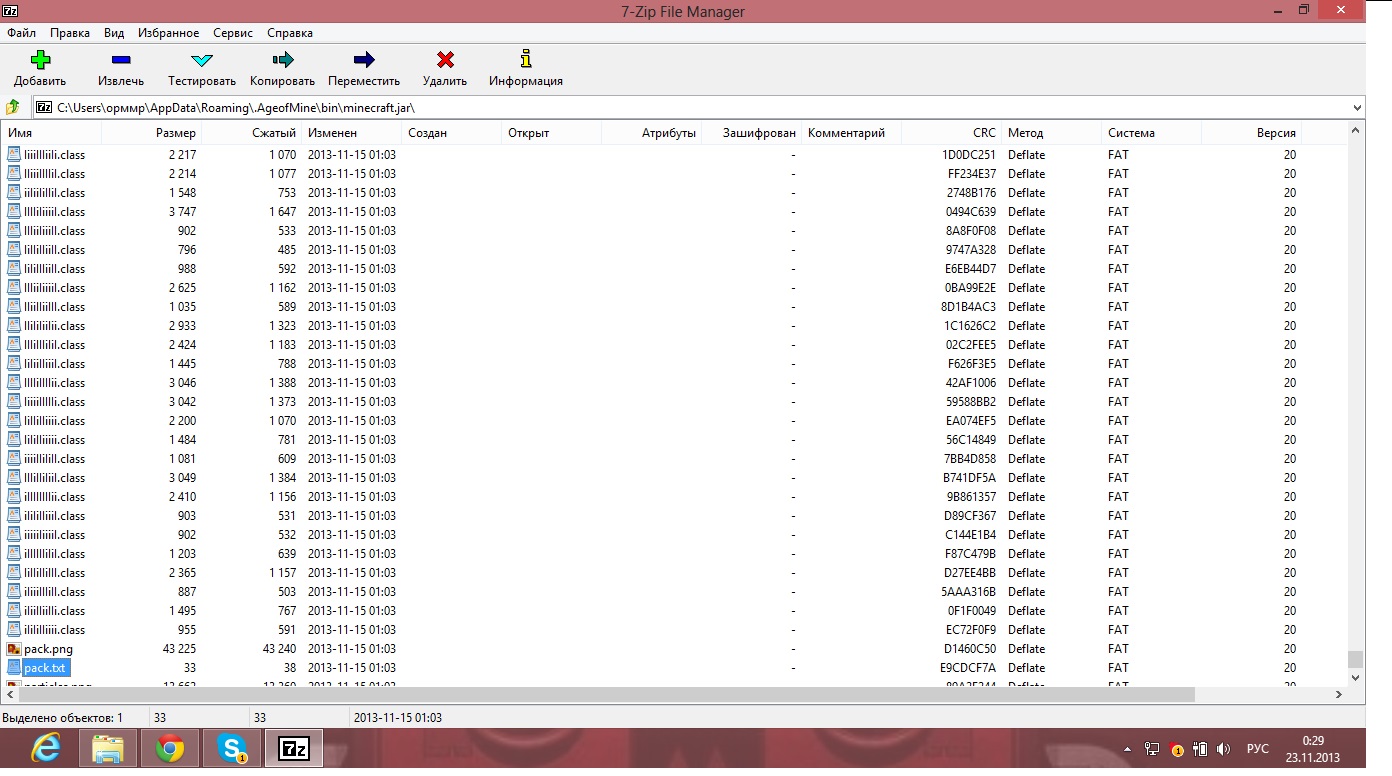The image size is (1392, 776).
Task: Open Skype from the taskbar
Action: [232, 748]
